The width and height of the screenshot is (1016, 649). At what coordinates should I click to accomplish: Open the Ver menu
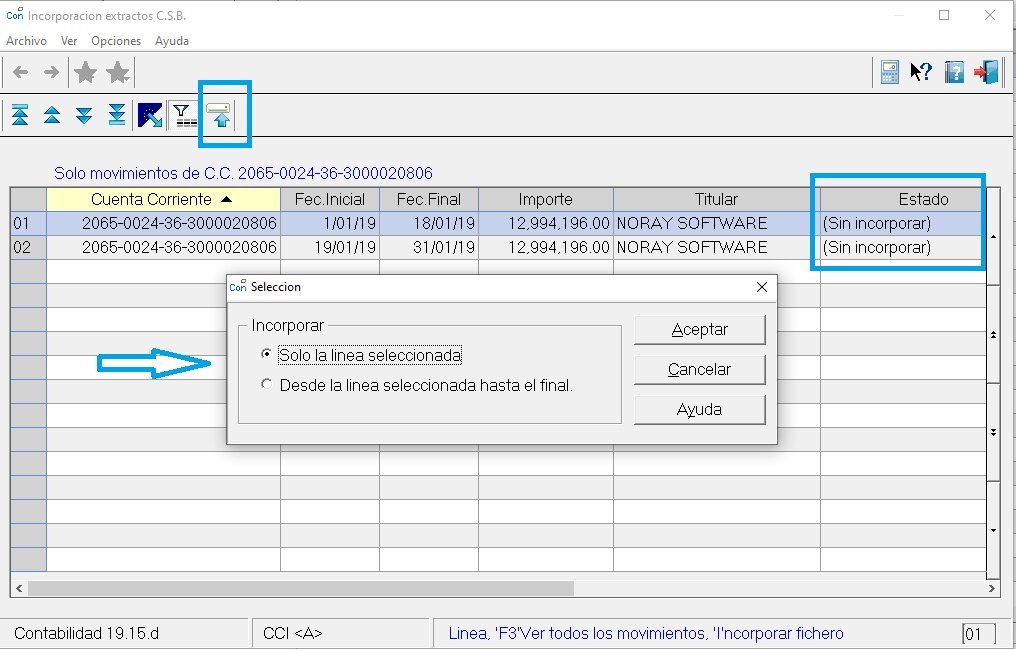(69, 41)
